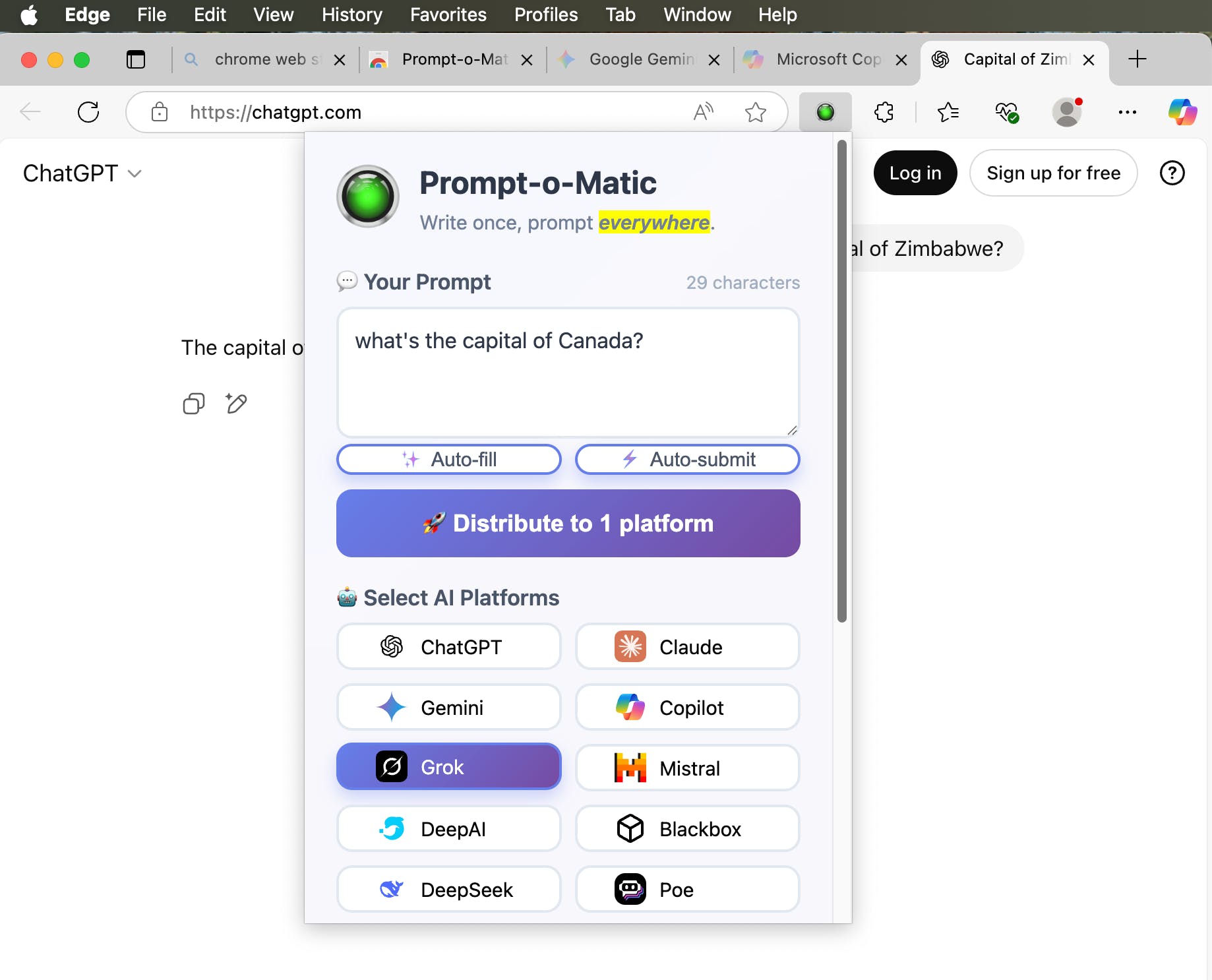Open the Favorites list icon in toolbar
This screenshot has width=1212, height=980.
point(948,112)
